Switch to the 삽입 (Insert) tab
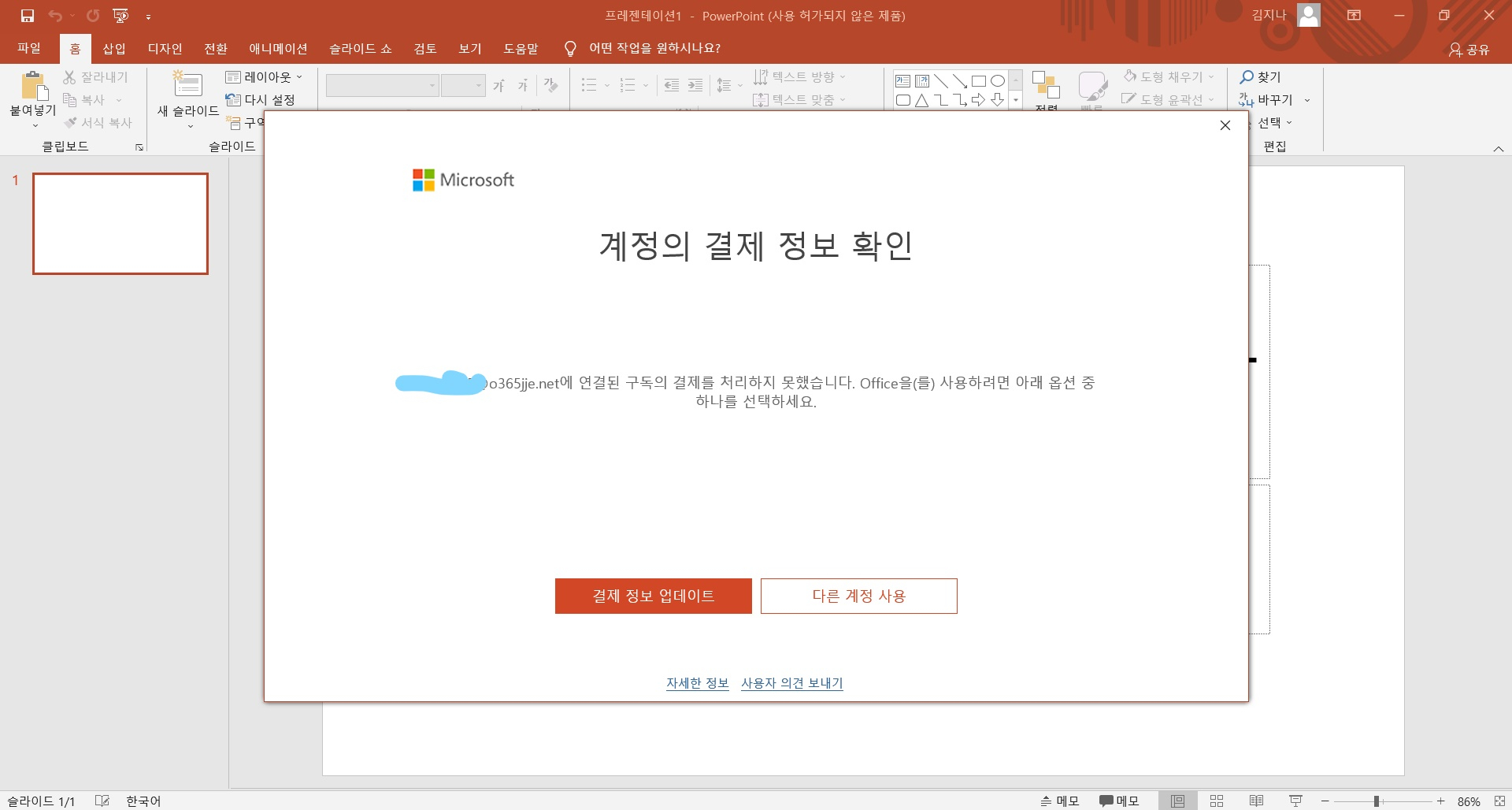Viewport: 1512px width, 810px height. click(x=114, y=49)
